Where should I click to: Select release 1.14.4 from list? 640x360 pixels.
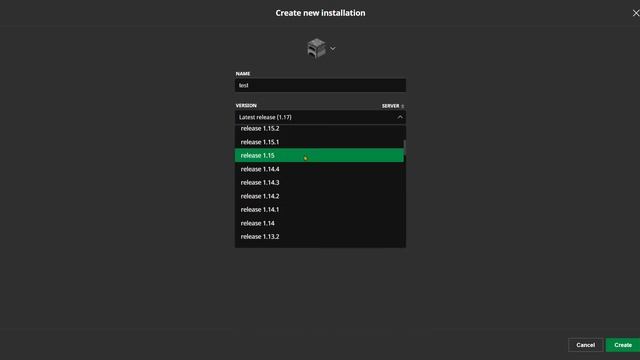coord(319,169)
